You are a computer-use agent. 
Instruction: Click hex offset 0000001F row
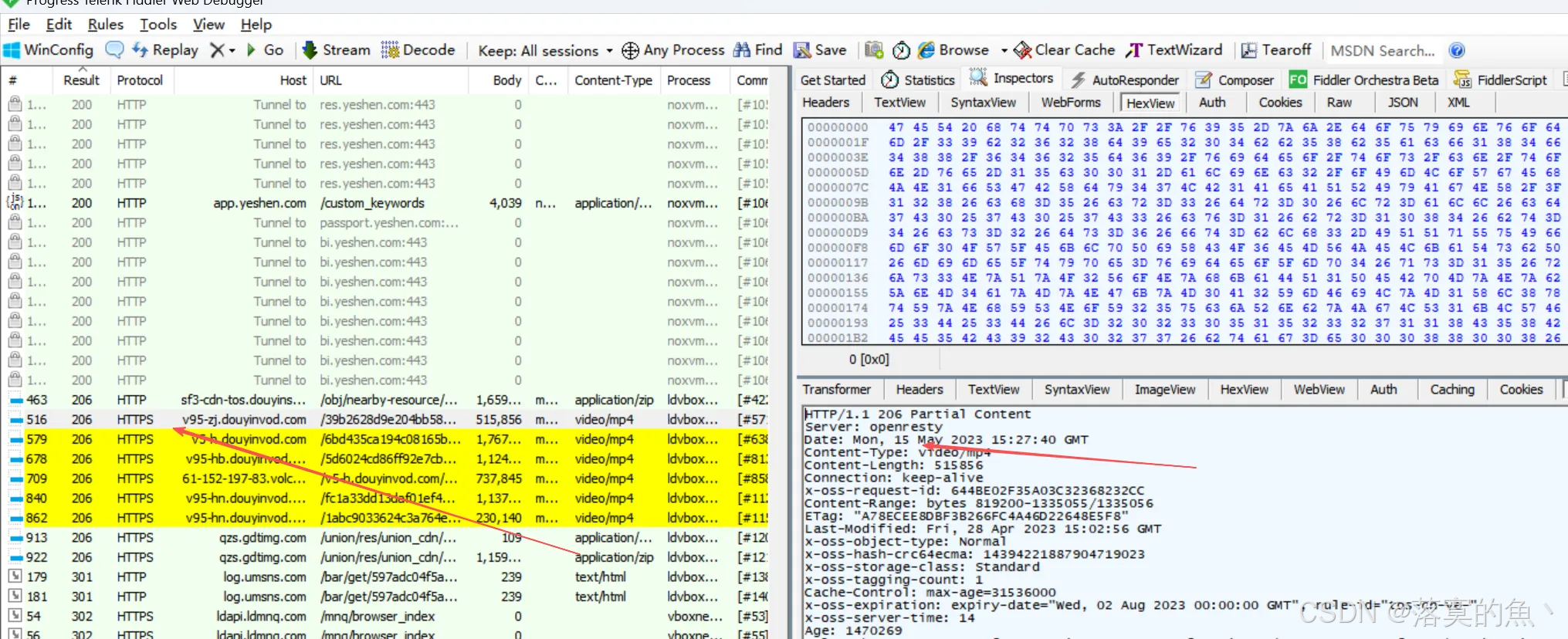pos(1184,142)
